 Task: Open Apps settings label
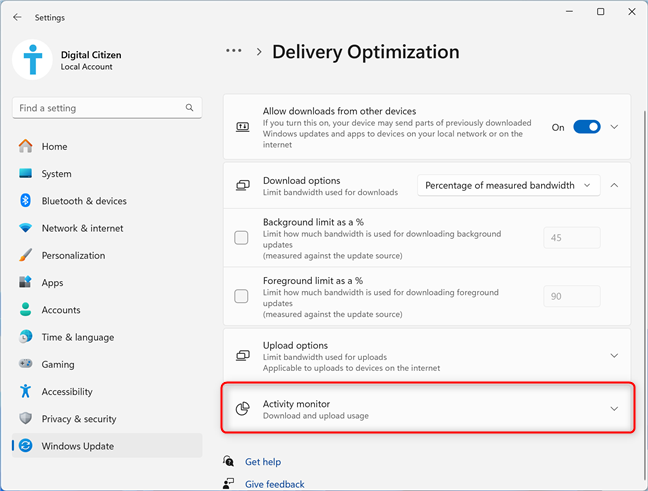tap(52, 283)
